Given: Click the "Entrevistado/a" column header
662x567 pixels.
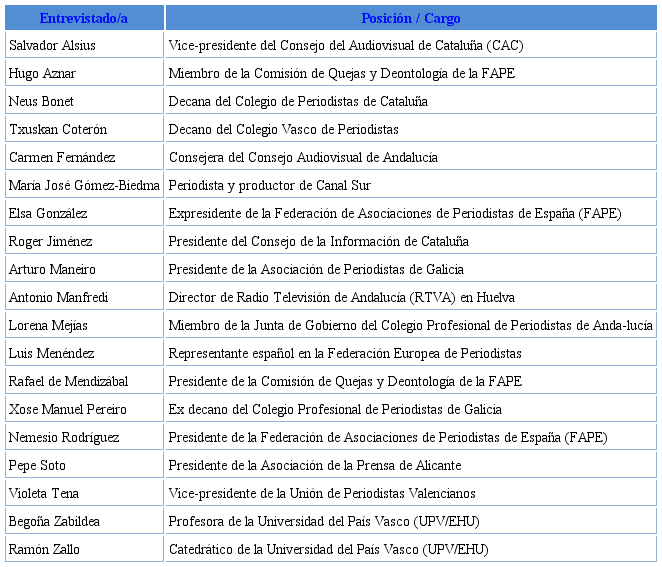Looking at the screenshot, I should point(83,18).
